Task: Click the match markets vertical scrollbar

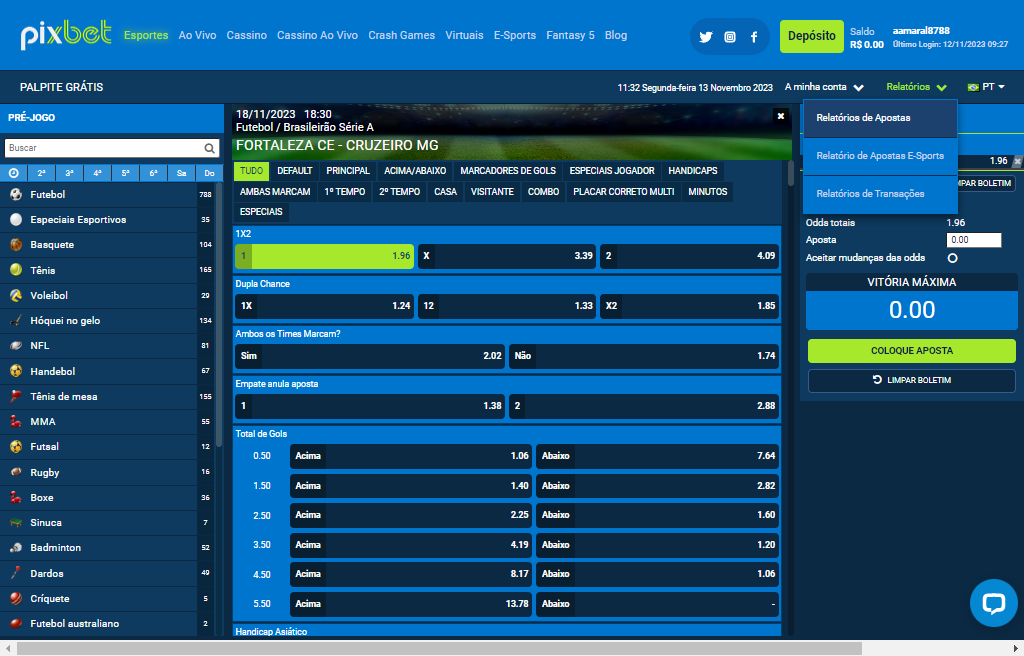Action: click(x=791, y=173)
